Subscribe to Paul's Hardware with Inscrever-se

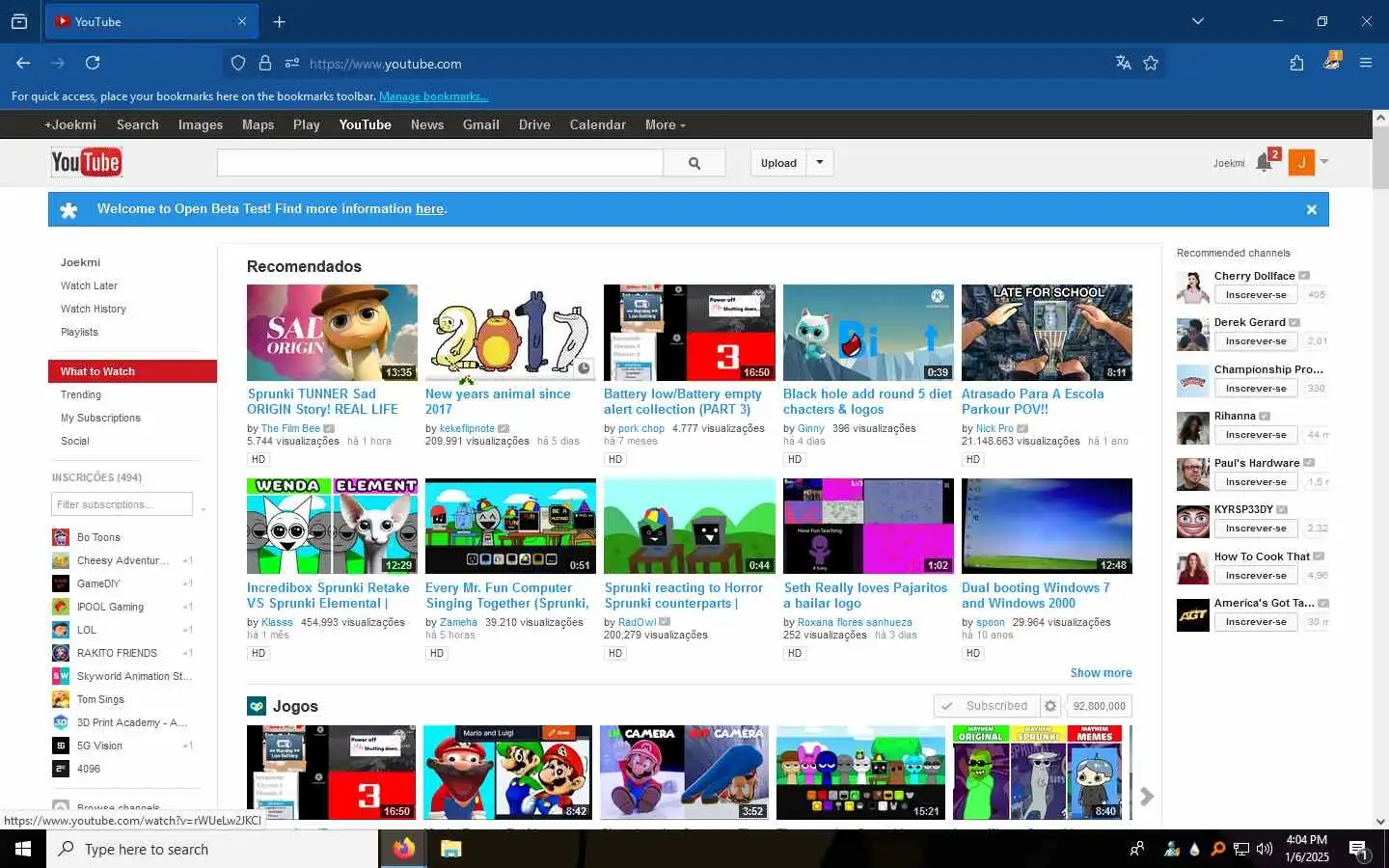pyautogui.click(x=1255, y=482)
